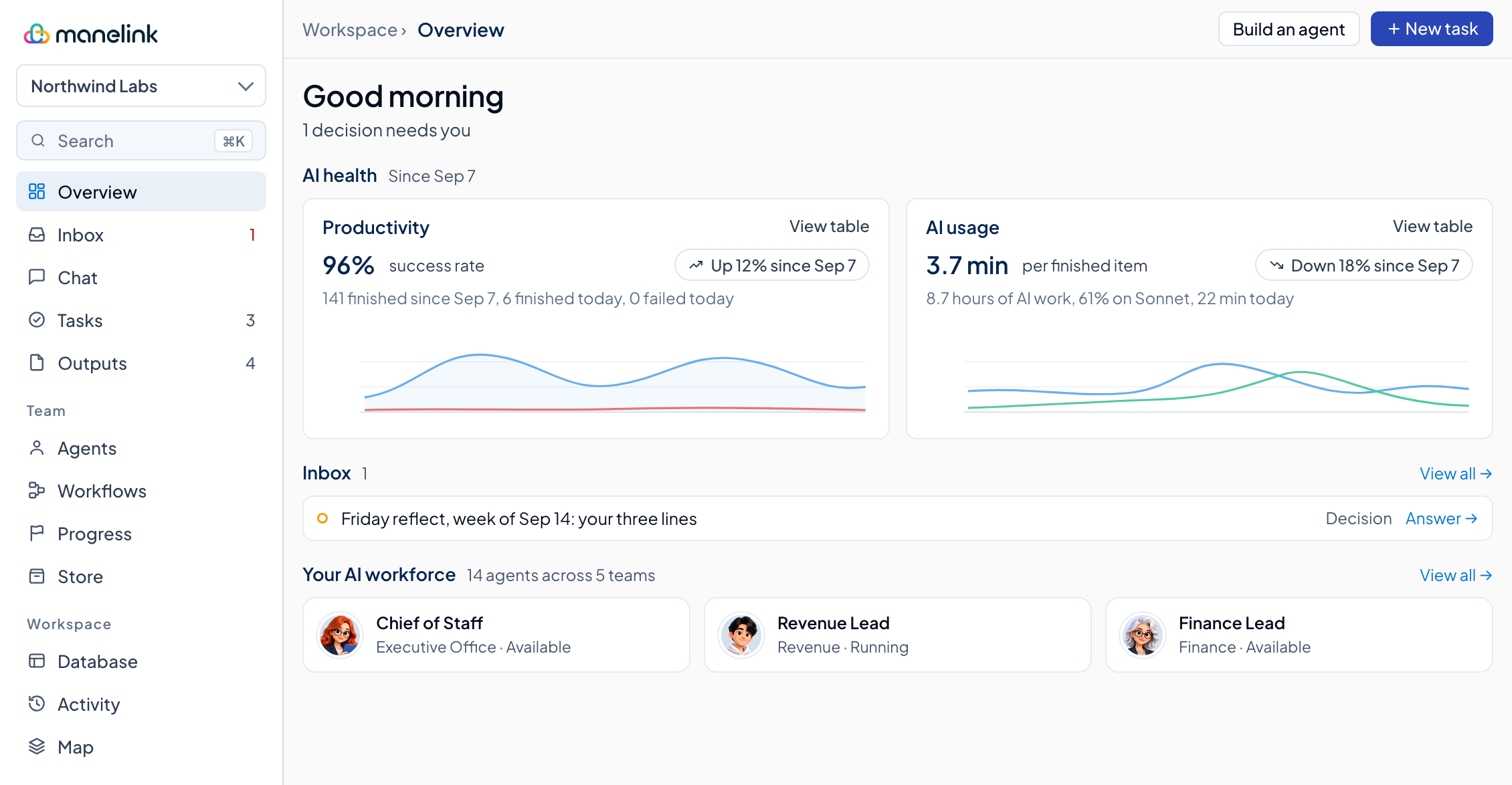This screenshot has width=1512, height=785.
Task: Click the Build an agent button
Action: click(1289, 29)
